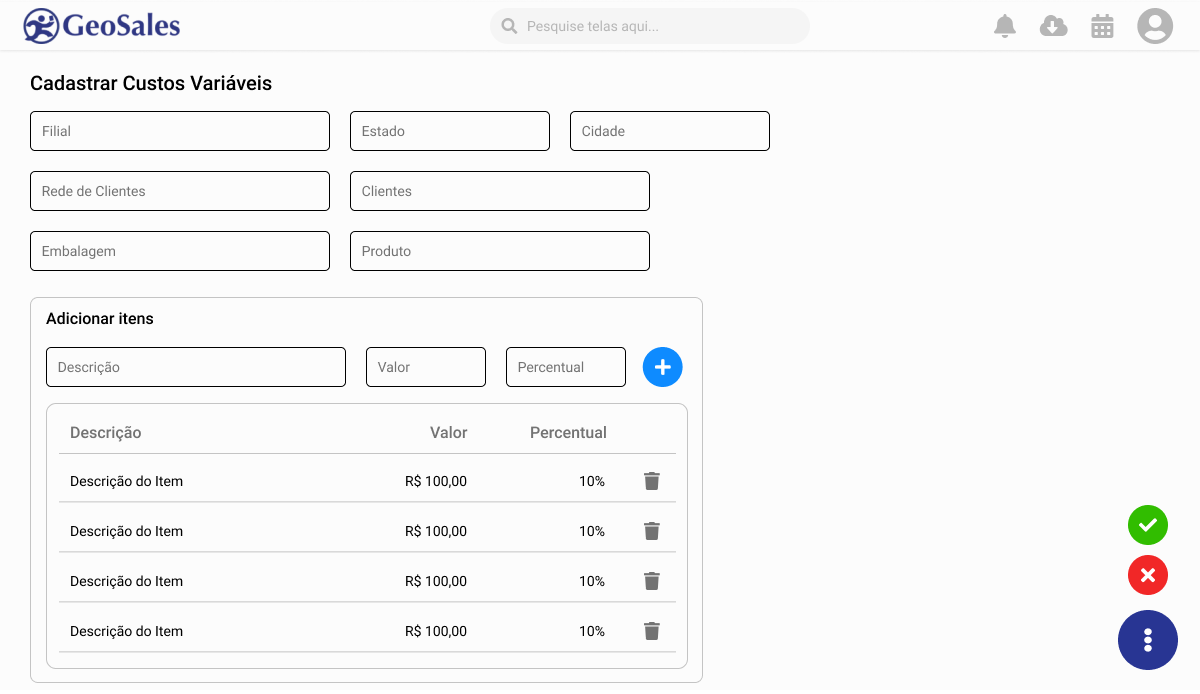The image size is (1200, 694).
Task: Delete the second Descrição do Item row
Action: [652, 531]
